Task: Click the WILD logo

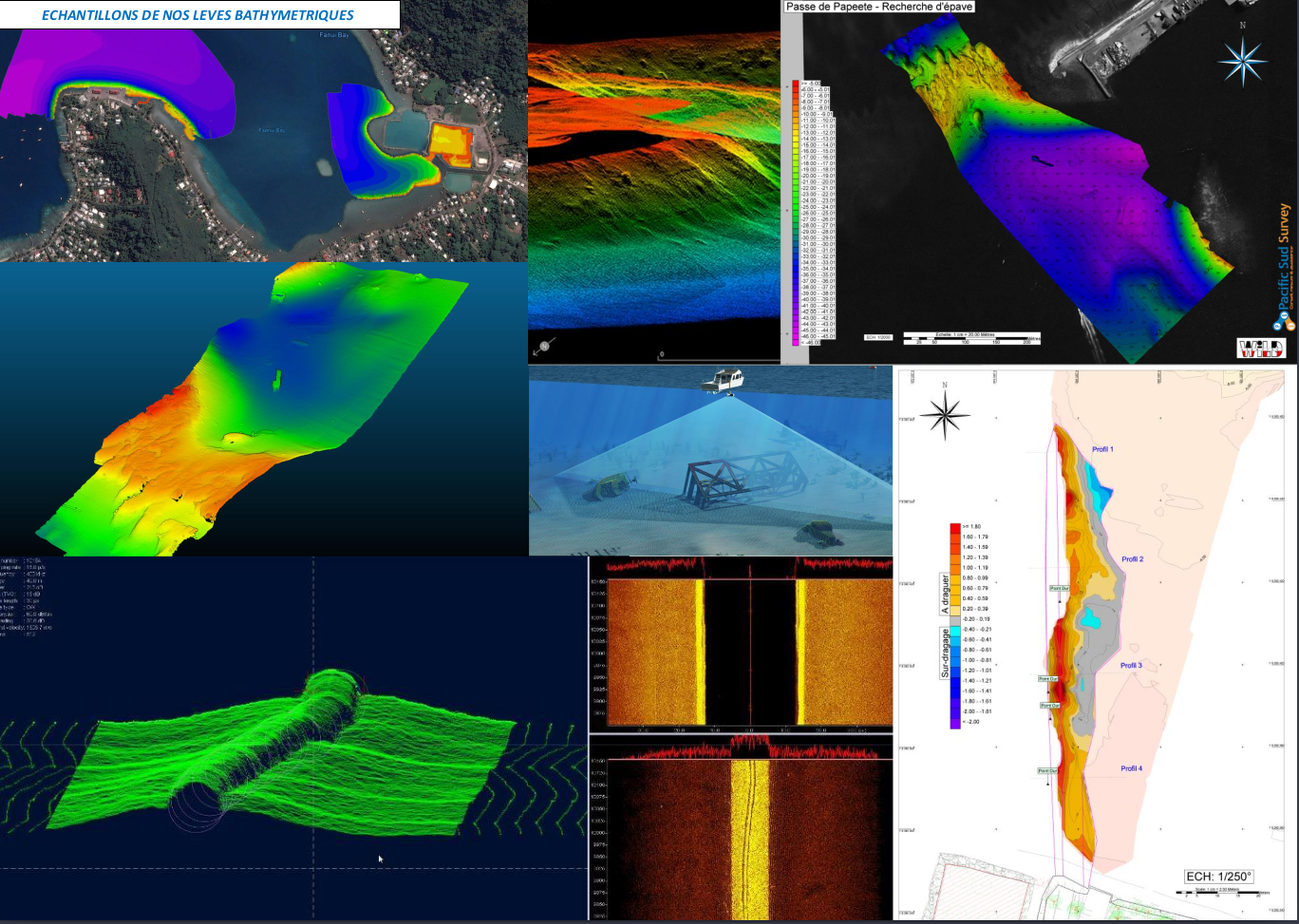Action: [x=1260, y=348]
